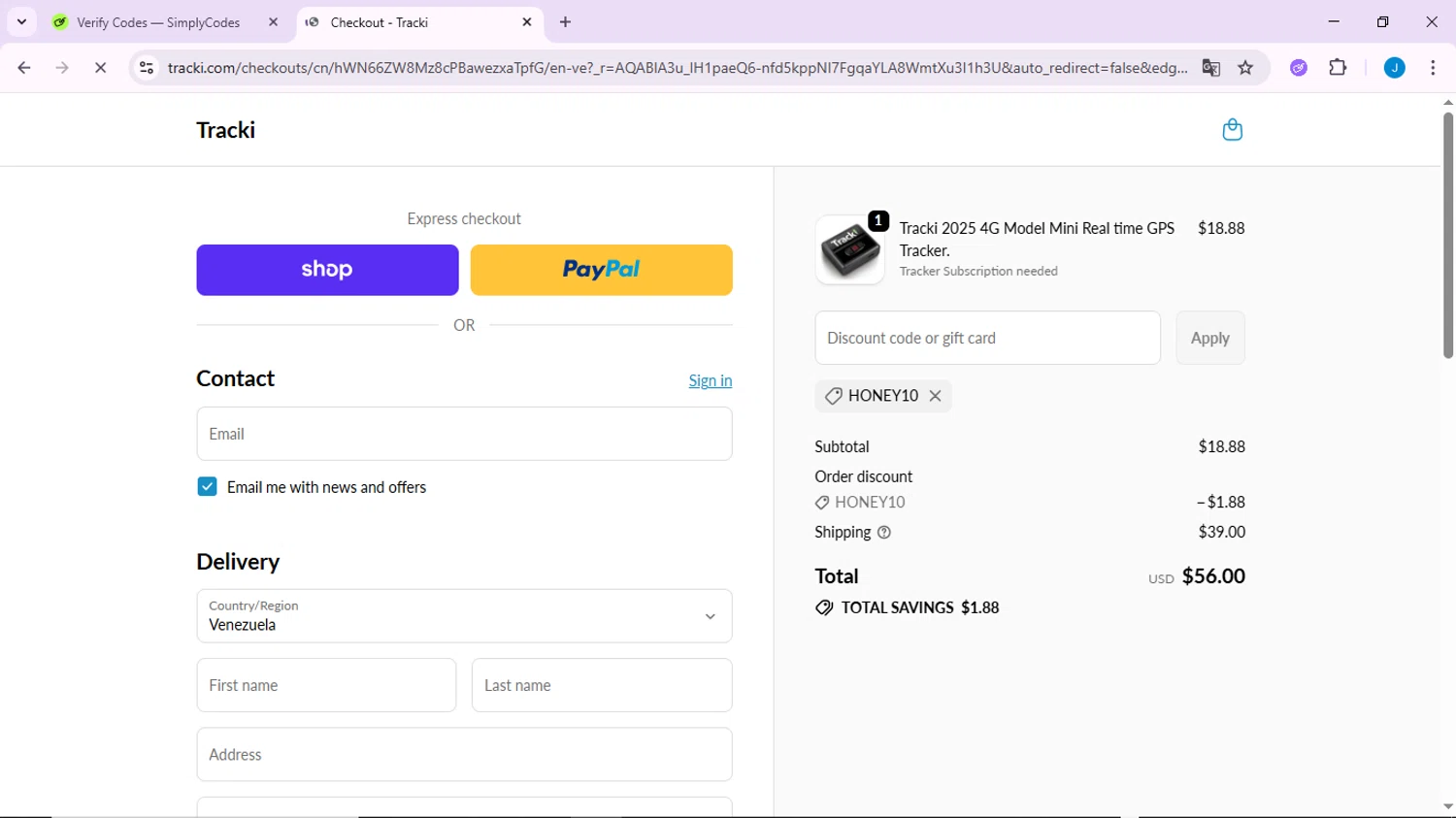Image resolution: width=1456 pixels, height=818 pixels.
Task: Switch to the Verify Codes — SimplyCodes tab
Action: pyautogui.click(x=167, y=22)
